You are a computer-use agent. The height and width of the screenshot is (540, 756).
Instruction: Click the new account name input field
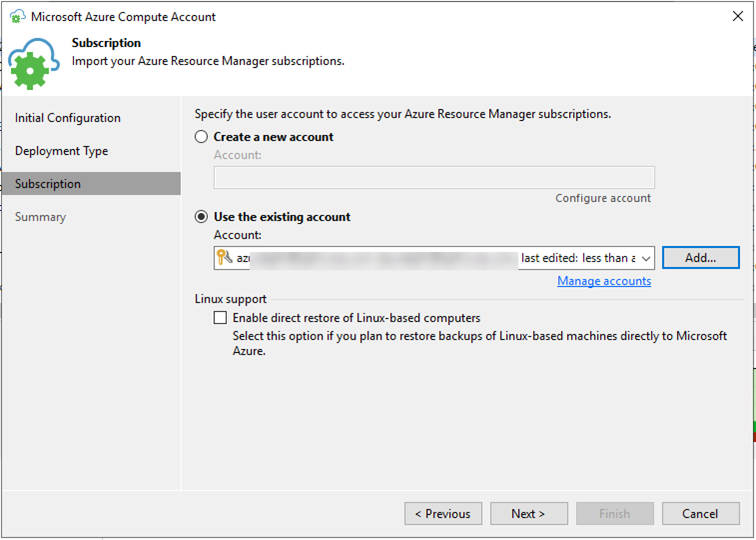pyautogui.click(x=434, y=177)
